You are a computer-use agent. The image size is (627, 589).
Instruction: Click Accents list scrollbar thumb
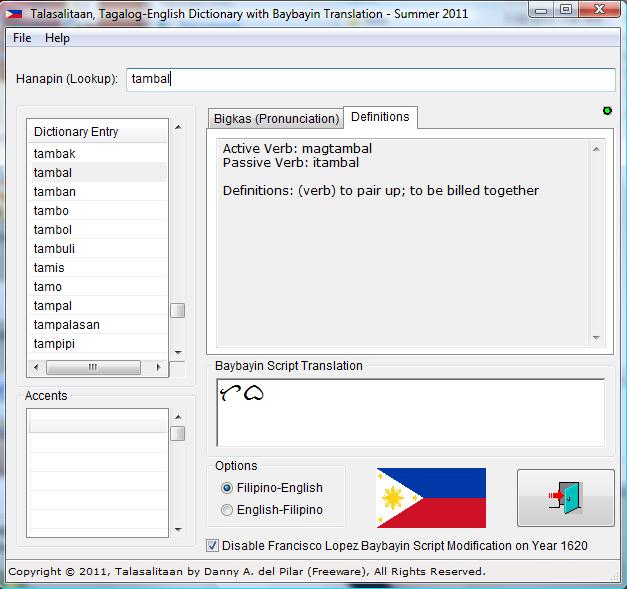tap(178, 433)
